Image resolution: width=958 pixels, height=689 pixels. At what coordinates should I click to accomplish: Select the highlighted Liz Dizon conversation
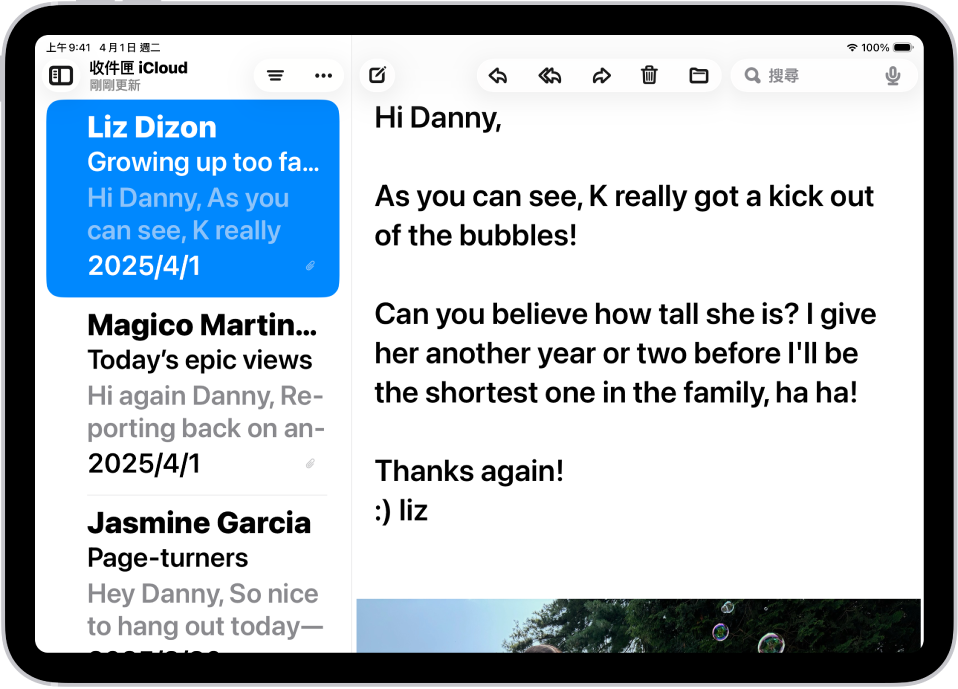[192, 197]
